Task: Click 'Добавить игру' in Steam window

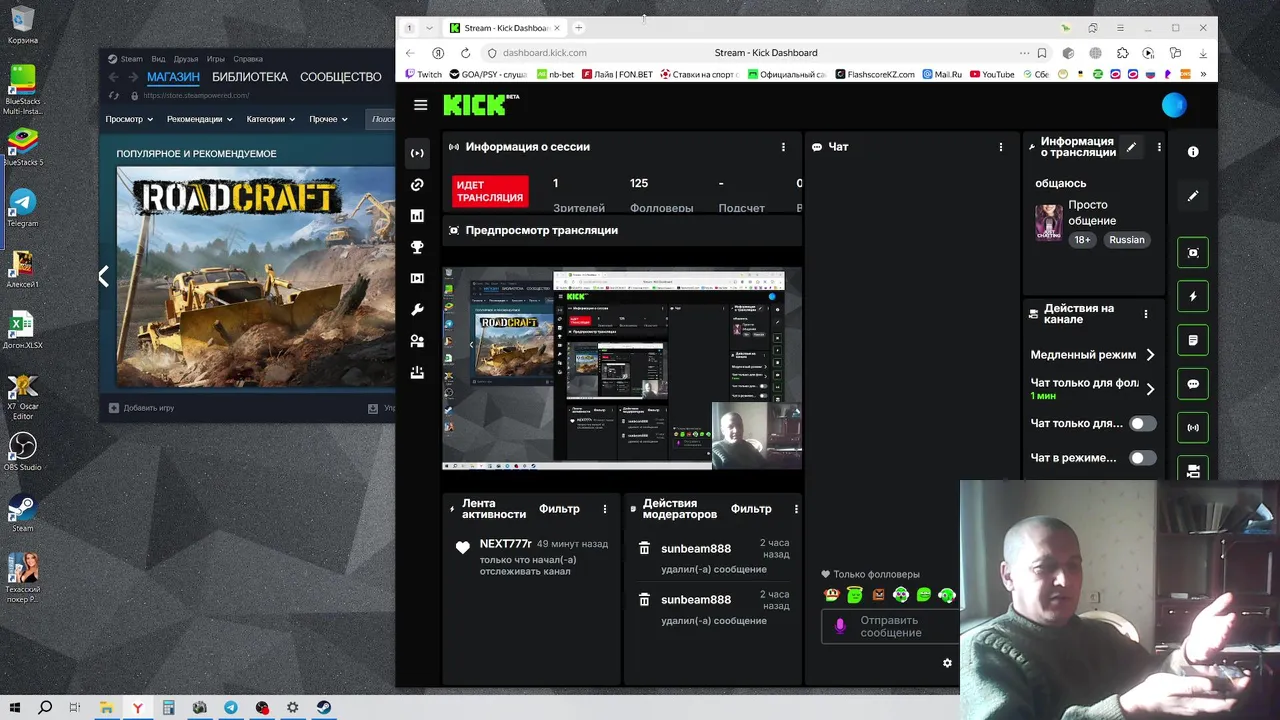Action: coord(141,408)
